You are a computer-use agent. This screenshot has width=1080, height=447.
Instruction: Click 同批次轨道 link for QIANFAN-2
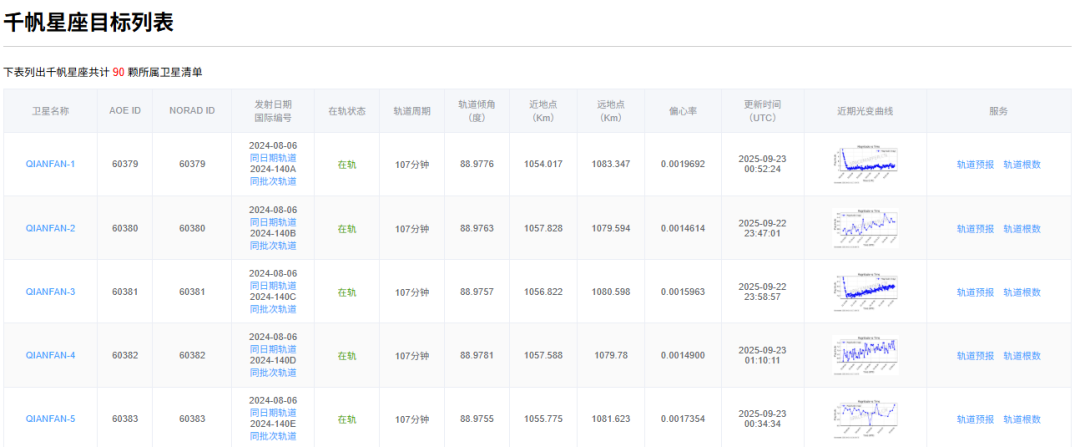(272, 246)
